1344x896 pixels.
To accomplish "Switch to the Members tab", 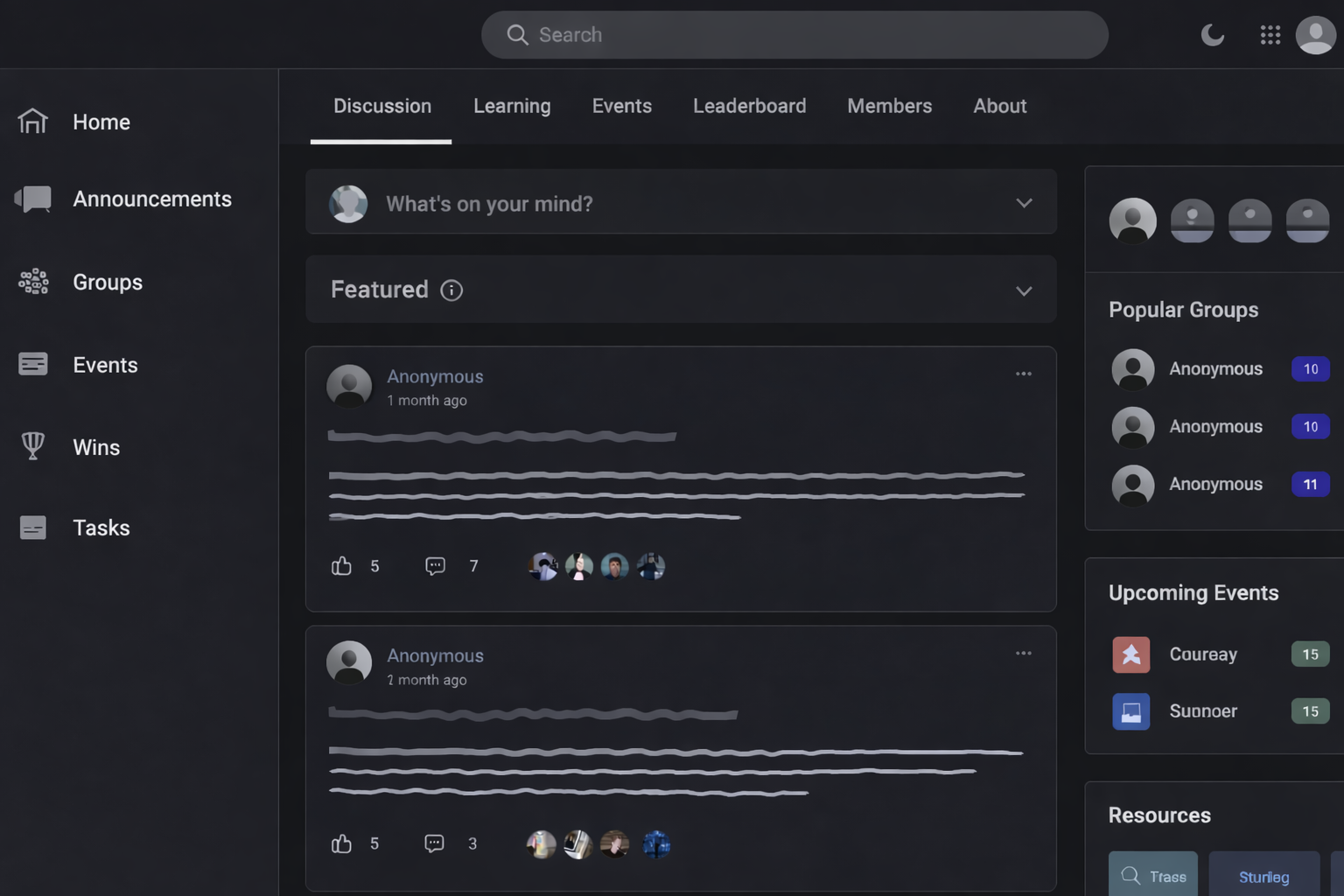I will 889,106.
